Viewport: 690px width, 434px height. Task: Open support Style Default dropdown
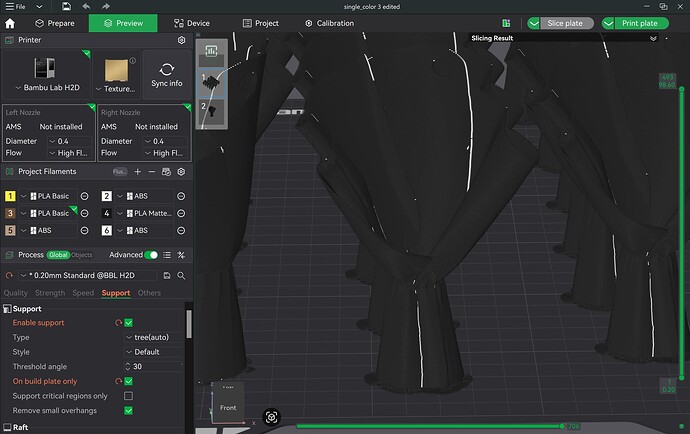[153, 352]
